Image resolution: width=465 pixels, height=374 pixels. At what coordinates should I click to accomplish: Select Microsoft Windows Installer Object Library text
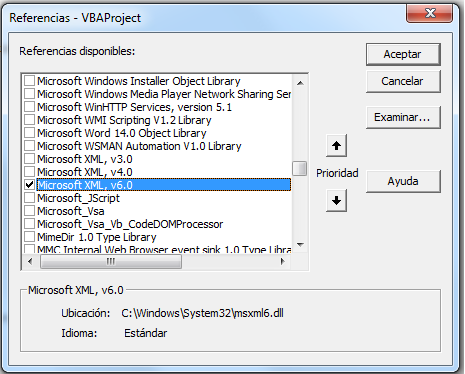click(x=139, y=81)
